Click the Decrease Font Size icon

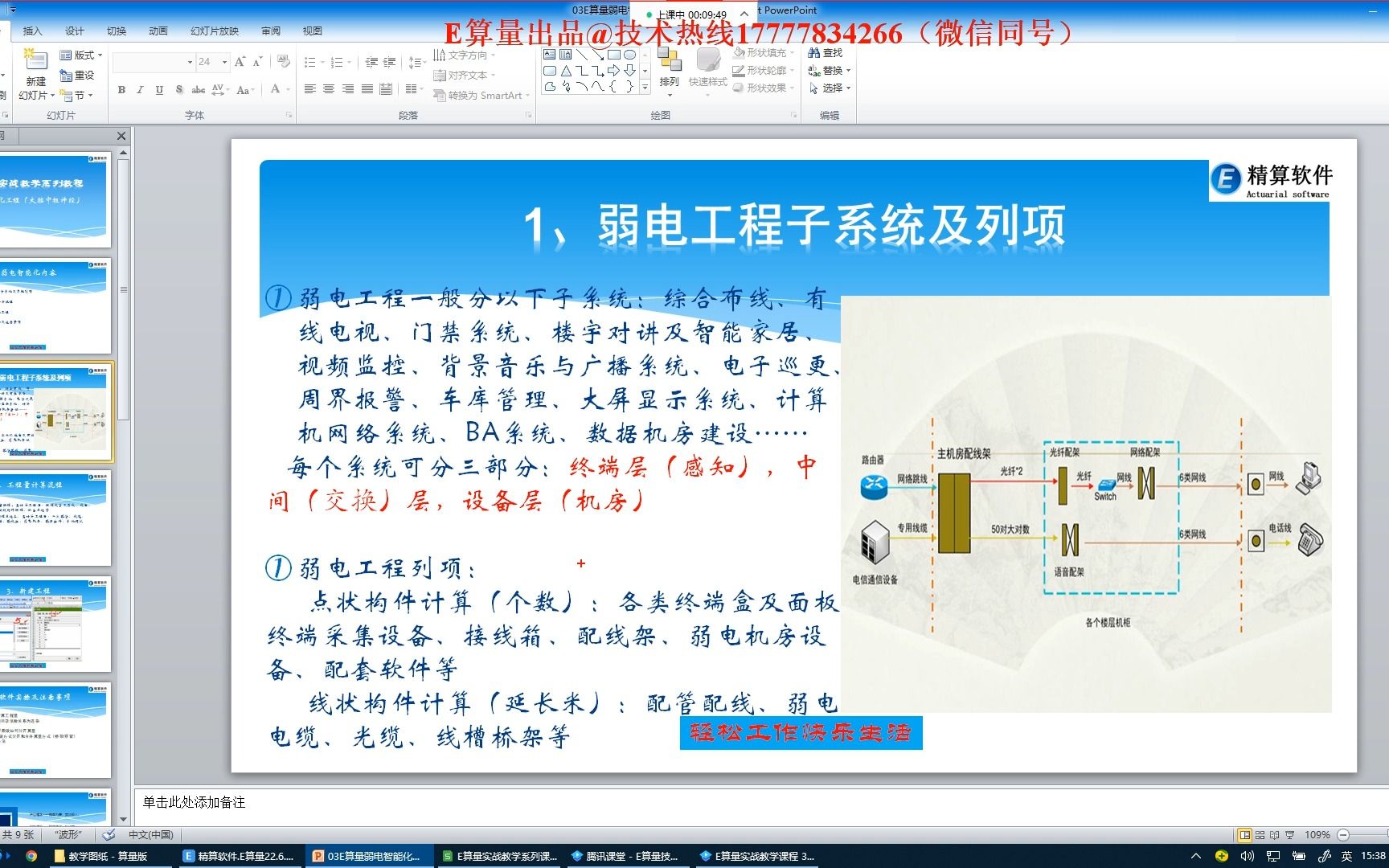(x=257, y=61)
